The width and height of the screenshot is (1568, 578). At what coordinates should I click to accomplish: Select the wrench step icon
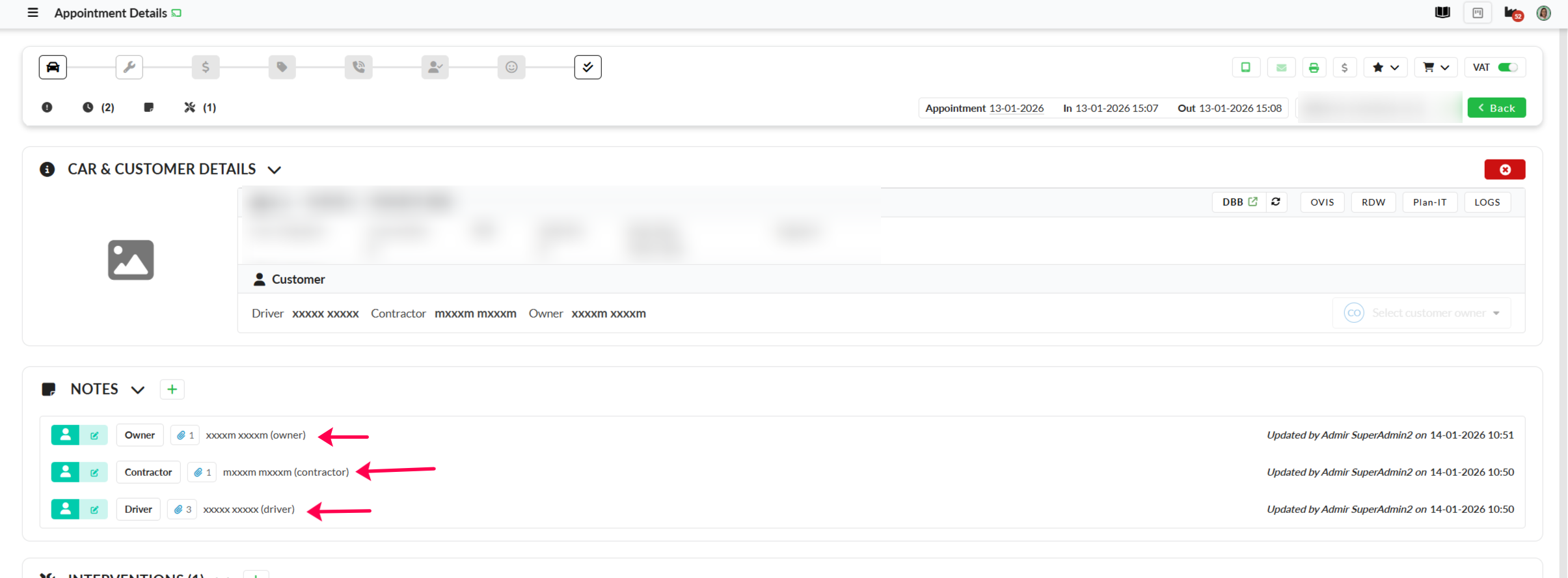(129, 67)
